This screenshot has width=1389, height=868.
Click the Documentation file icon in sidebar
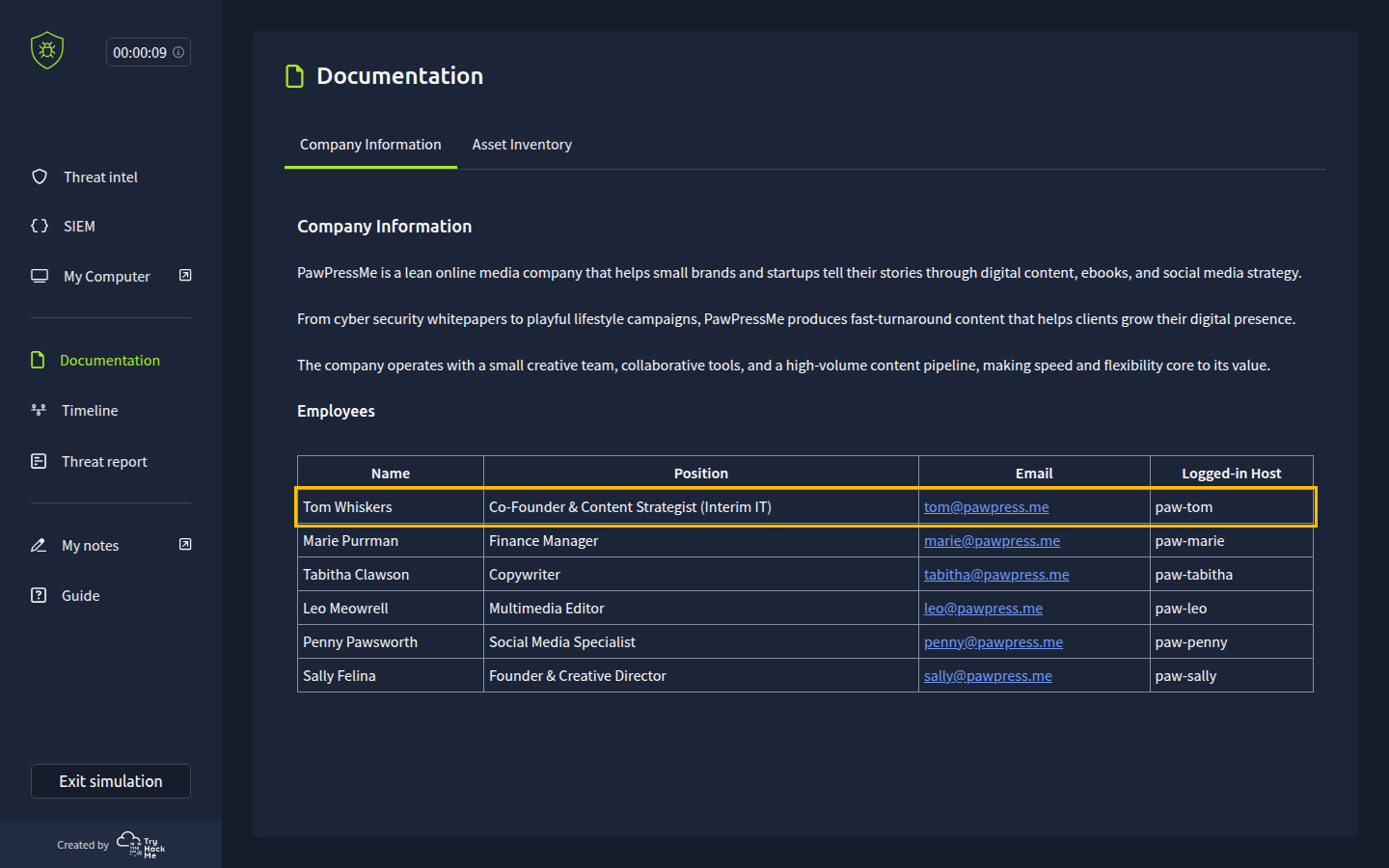pyautogui.click(x=38, y=360)
